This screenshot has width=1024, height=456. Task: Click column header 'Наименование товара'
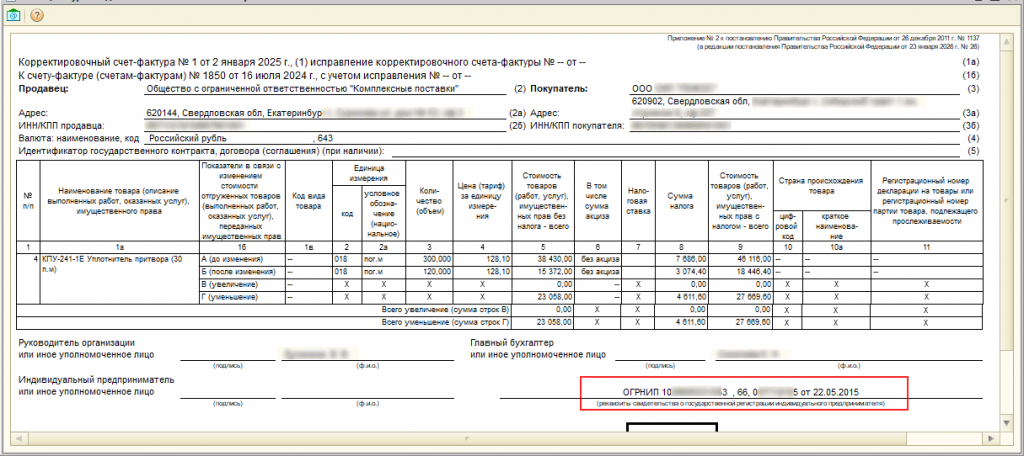(118, 202)
